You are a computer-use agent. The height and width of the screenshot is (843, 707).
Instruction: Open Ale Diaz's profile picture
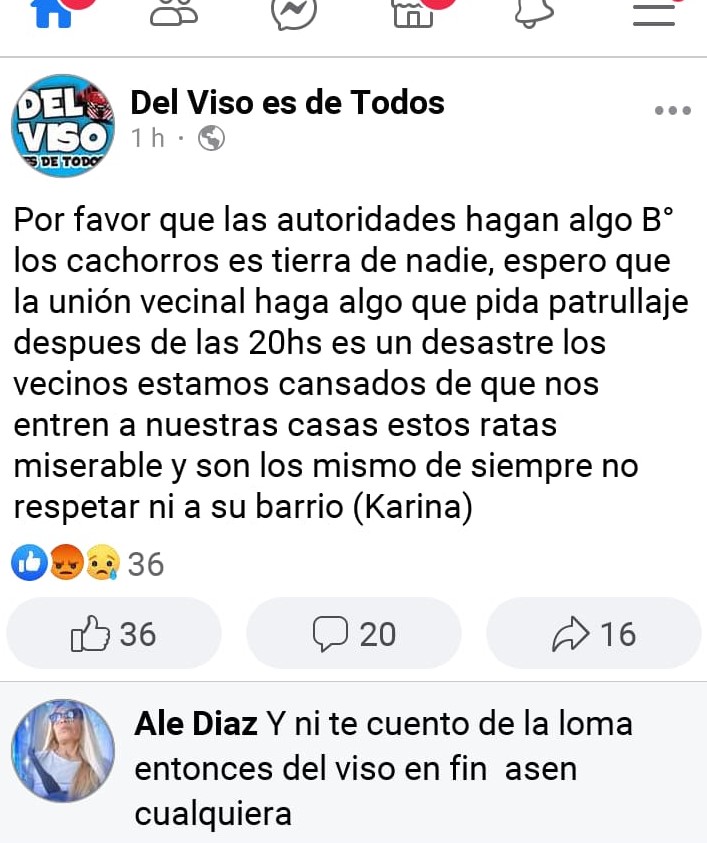63,751
